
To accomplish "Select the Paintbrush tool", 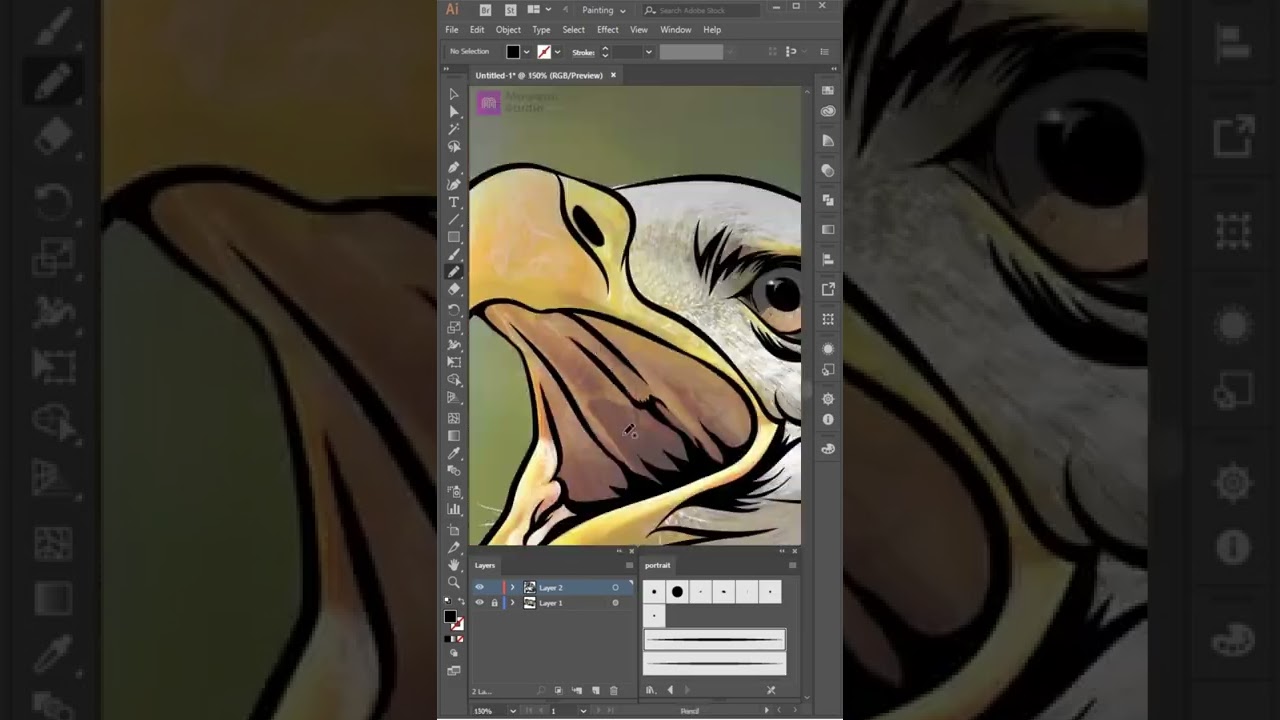I will (454, 254).
